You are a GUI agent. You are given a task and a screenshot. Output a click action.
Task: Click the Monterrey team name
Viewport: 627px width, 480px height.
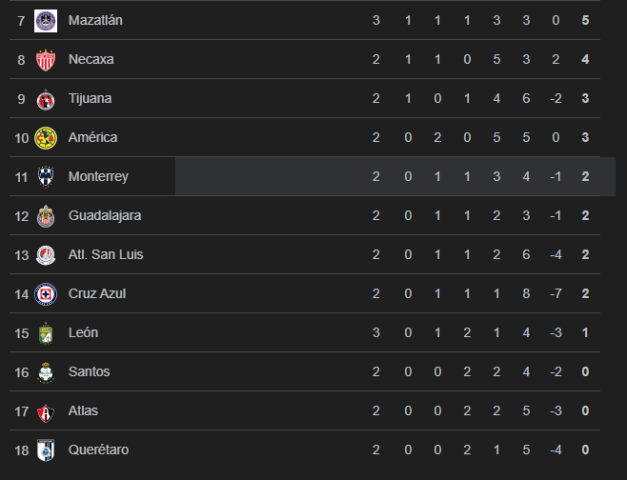pyautogui.click(x=98, y=177)
